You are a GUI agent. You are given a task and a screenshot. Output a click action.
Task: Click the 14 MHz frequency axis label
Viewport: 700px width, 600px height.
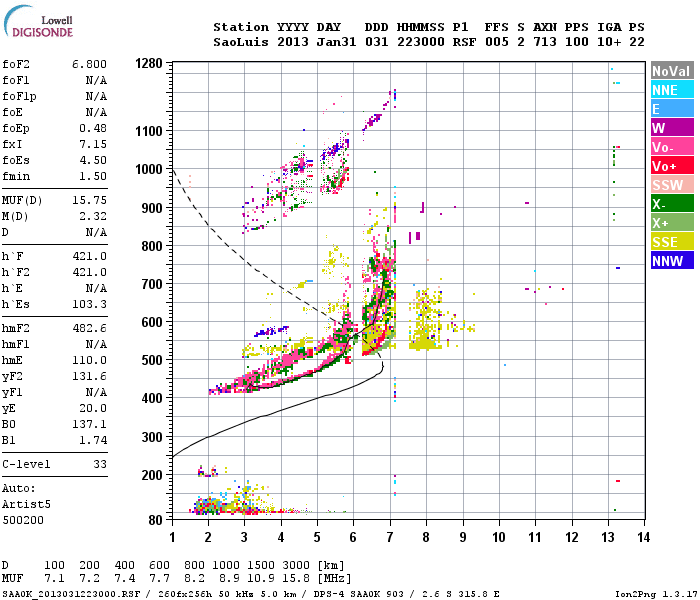click(643, 537)
